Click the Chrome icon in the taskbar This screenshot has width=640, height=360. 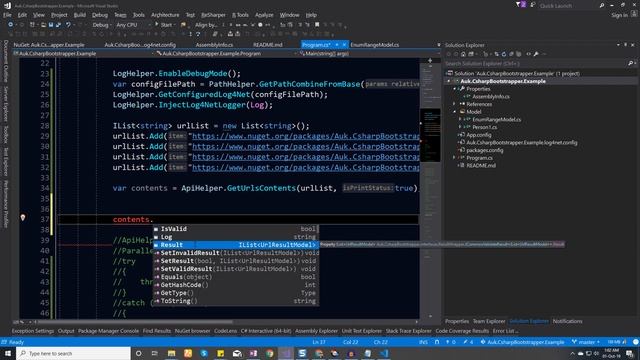point(270,353)
